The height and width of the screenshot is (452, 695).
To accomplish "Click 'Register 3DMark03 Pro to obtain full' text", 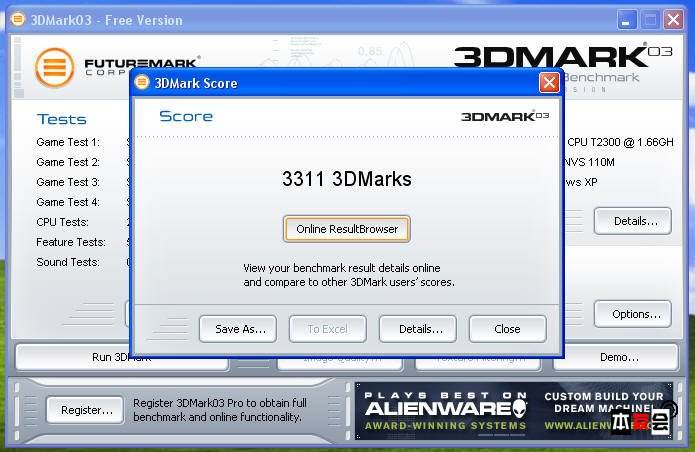I will pos(220,403).
